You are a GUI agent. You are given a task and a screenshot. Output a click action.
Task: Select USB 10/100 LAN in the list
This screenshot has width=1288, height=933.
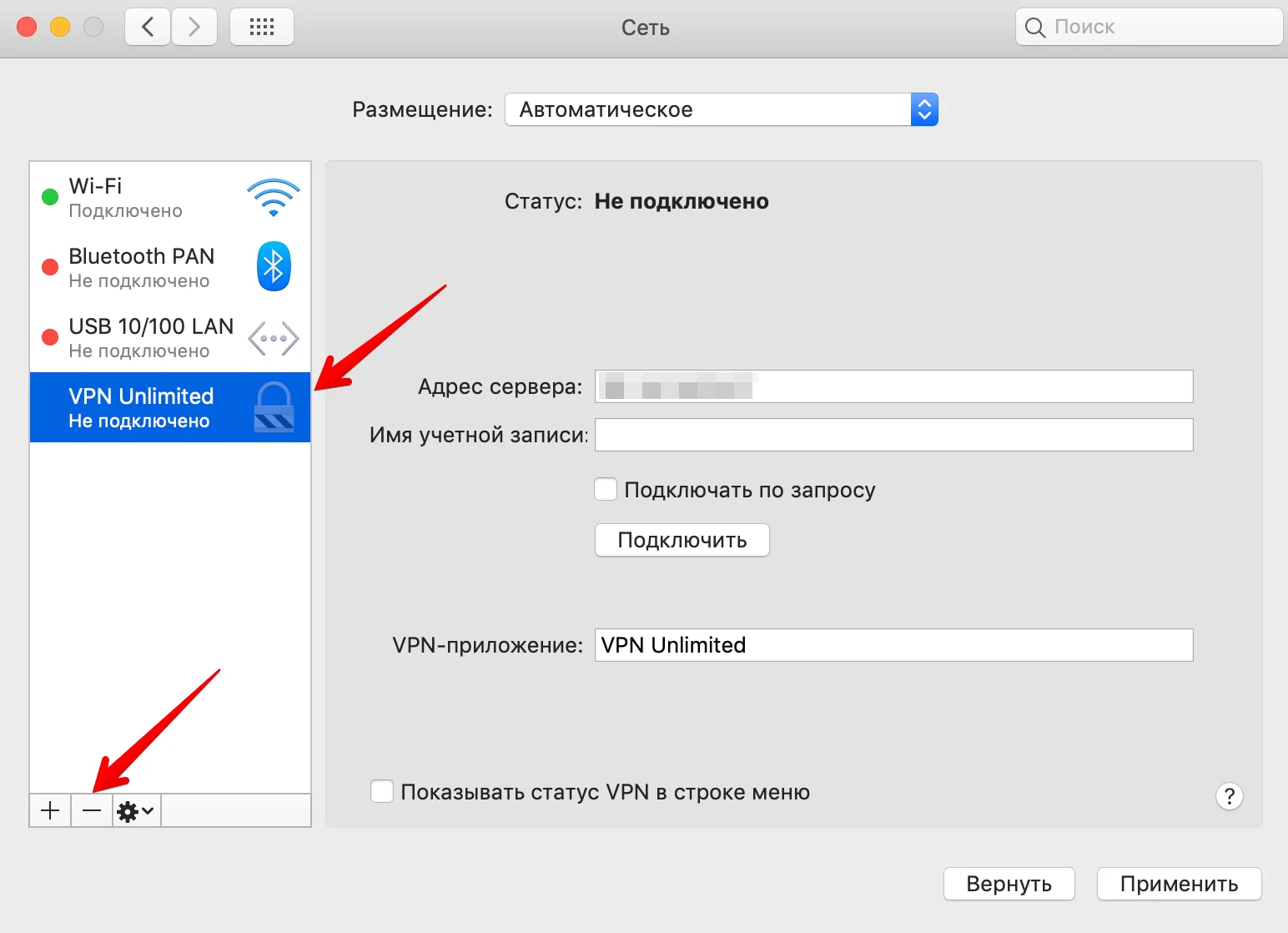[150, 337]
